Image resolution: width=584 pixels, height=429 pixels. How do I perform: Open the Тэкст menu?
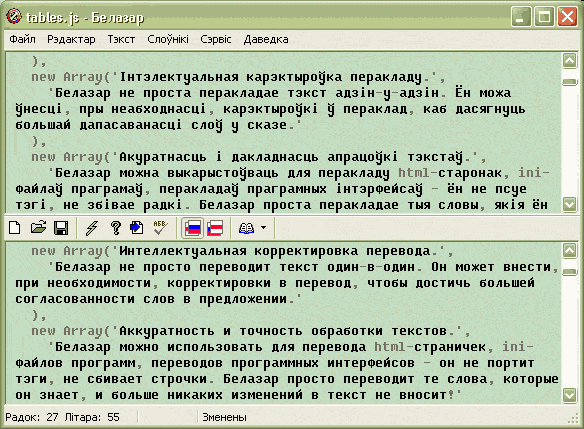tap(121, 39)
